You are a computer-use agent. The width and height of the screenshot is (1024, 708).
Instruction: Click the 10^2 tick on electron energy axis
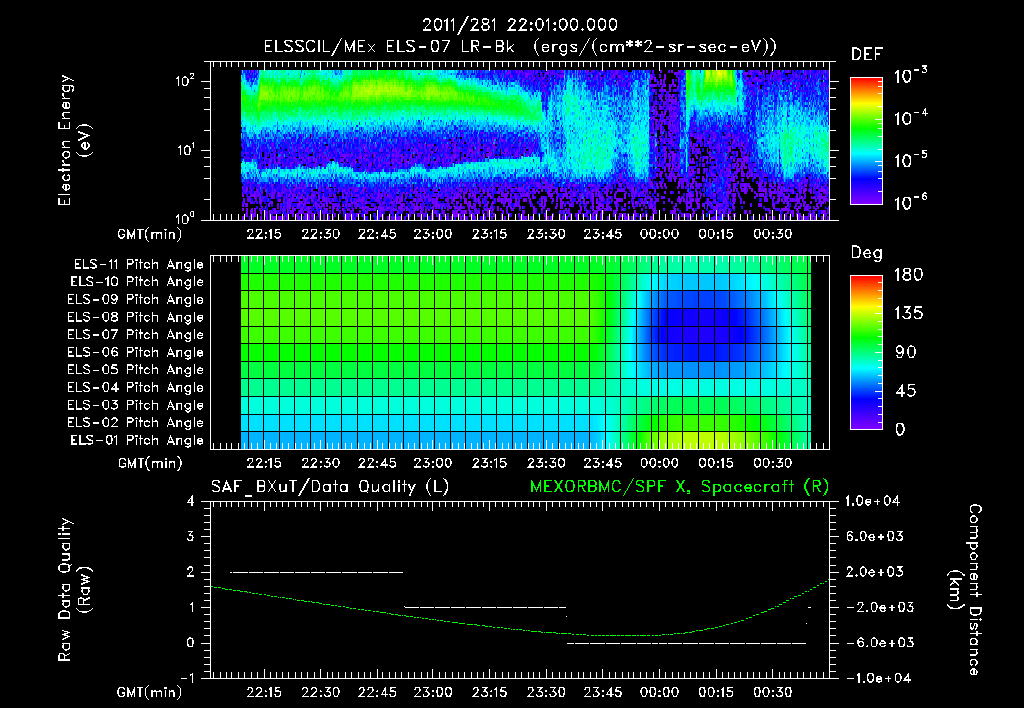[x=185, y=81]
